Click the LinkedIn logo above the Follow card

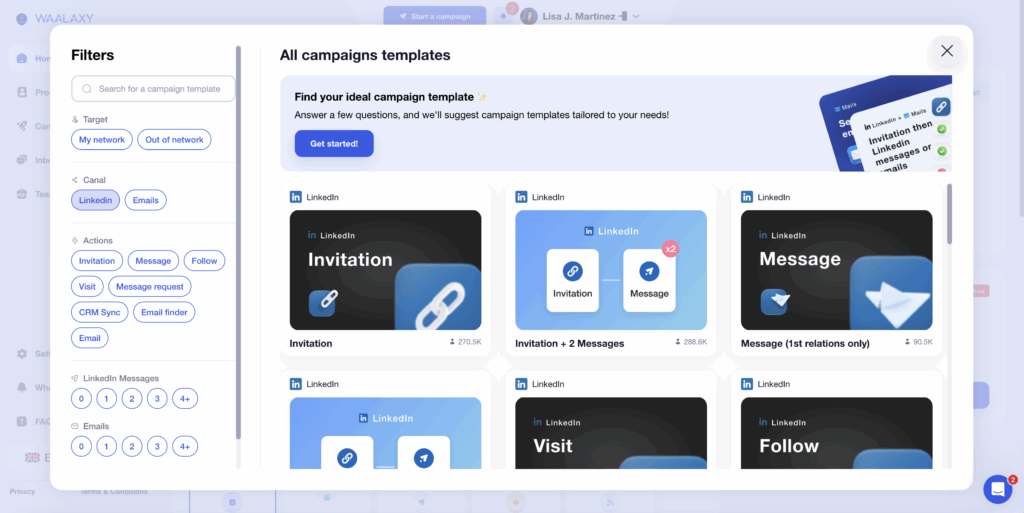(x=747, y=384)
